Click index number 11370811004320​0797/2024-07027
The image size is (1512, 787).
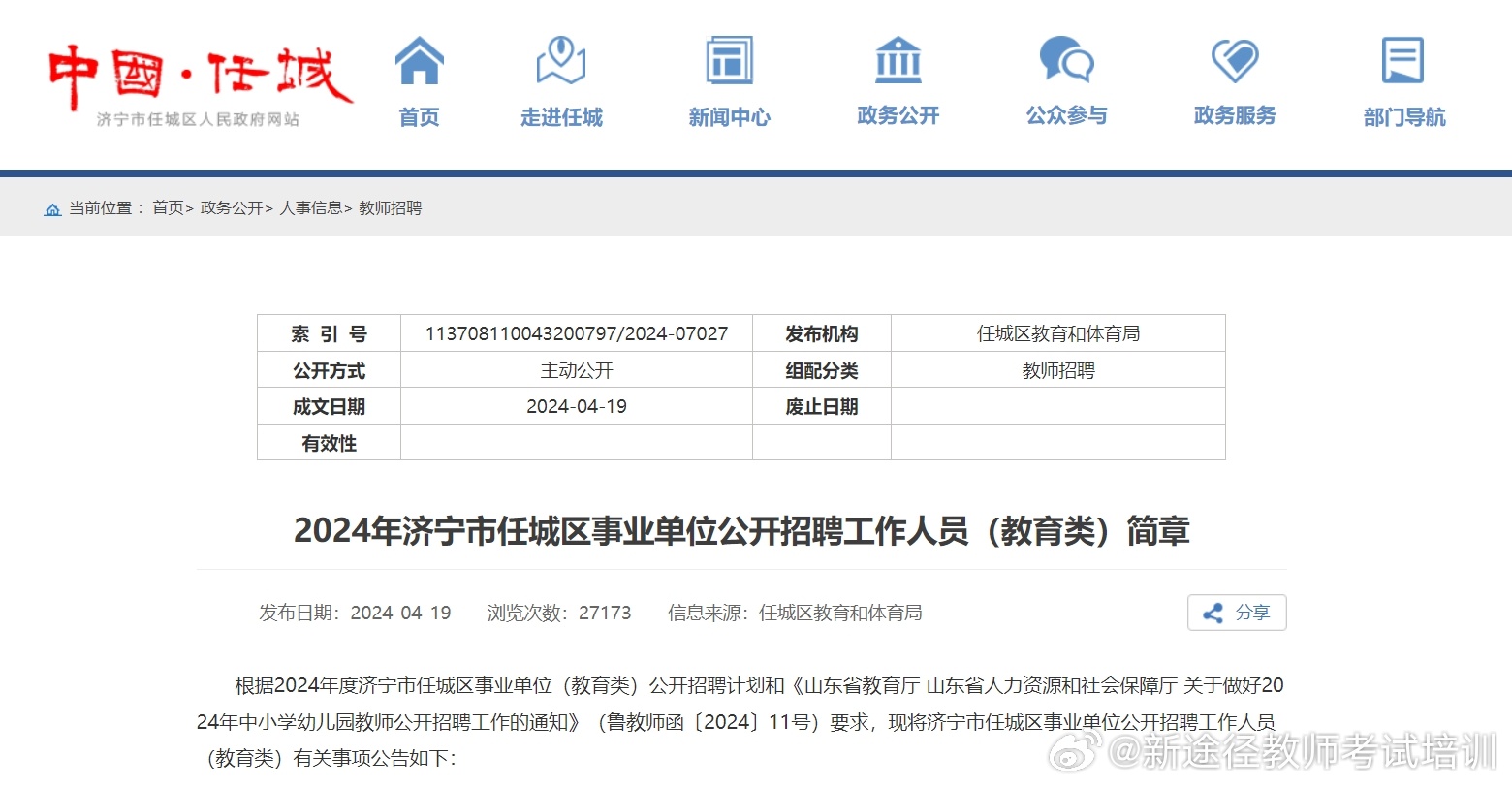pyautogui.click(x=577, y=333)
